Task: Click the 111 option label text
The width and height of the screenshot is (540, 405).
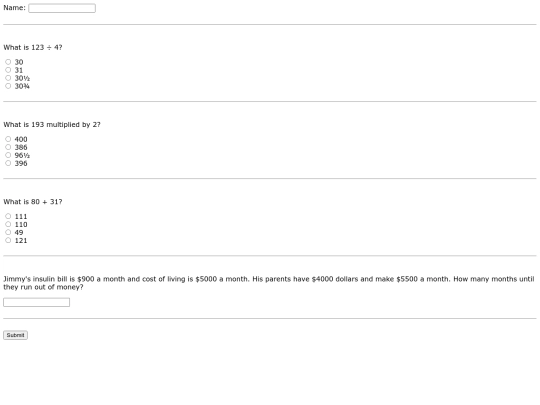Action: pos(21,216)
